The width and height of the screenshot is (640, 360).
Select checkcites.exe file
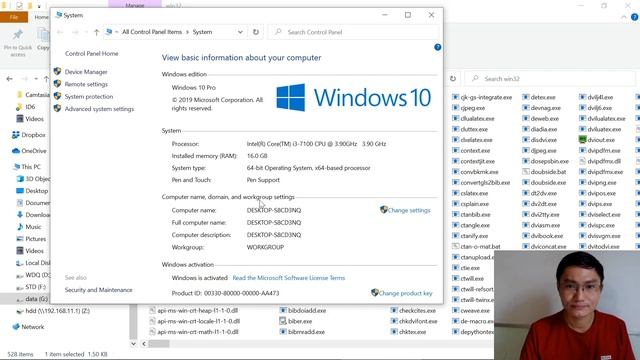tap(413, 311)
